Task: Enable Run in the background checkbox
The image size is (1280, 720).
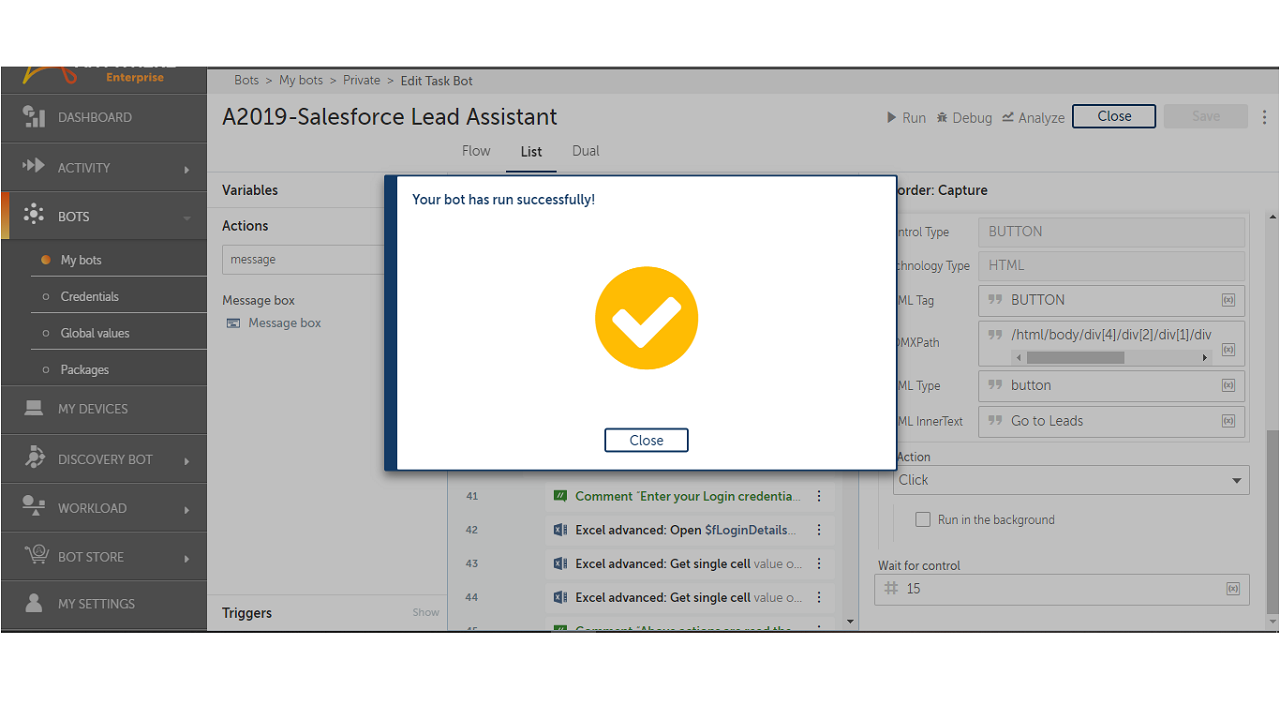Action: 923,520
